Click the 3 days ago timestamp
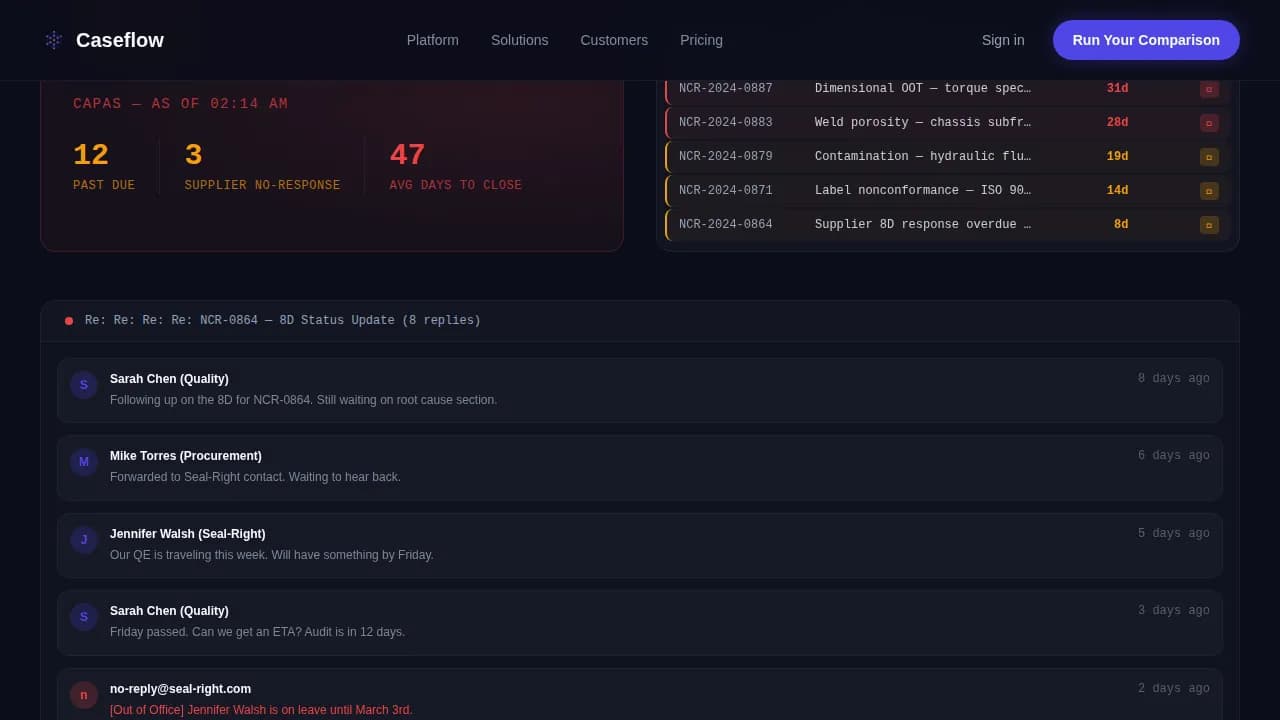This screenshot has width=1280, height=720. pos(1174,611)
